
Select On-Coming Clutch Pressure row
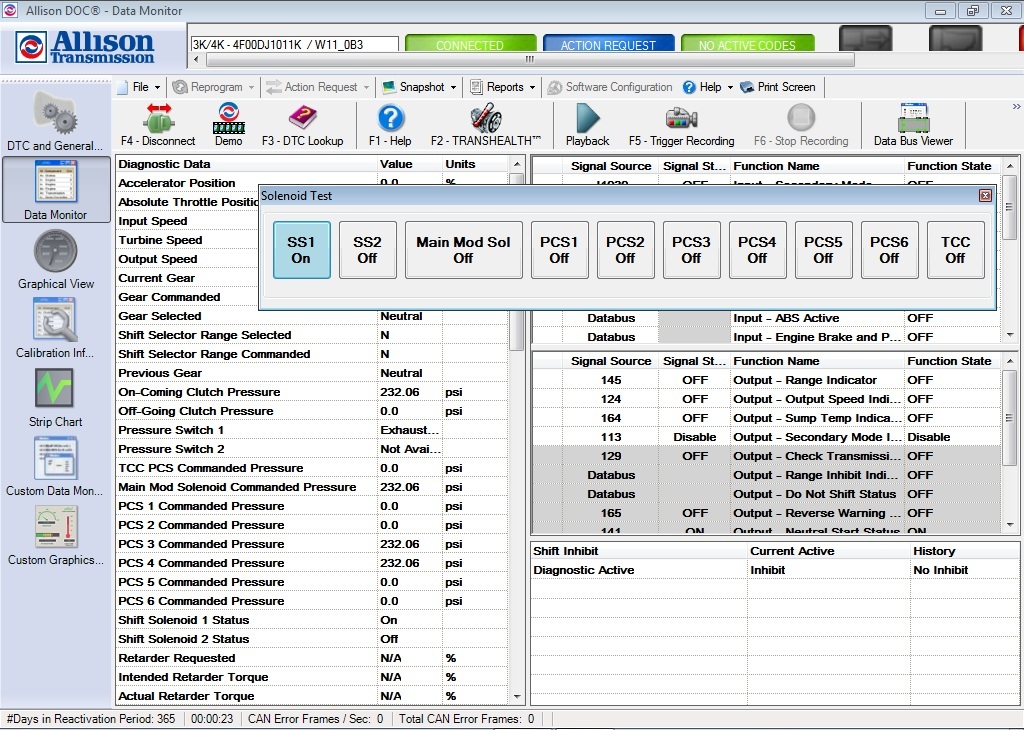click(312, 392)
